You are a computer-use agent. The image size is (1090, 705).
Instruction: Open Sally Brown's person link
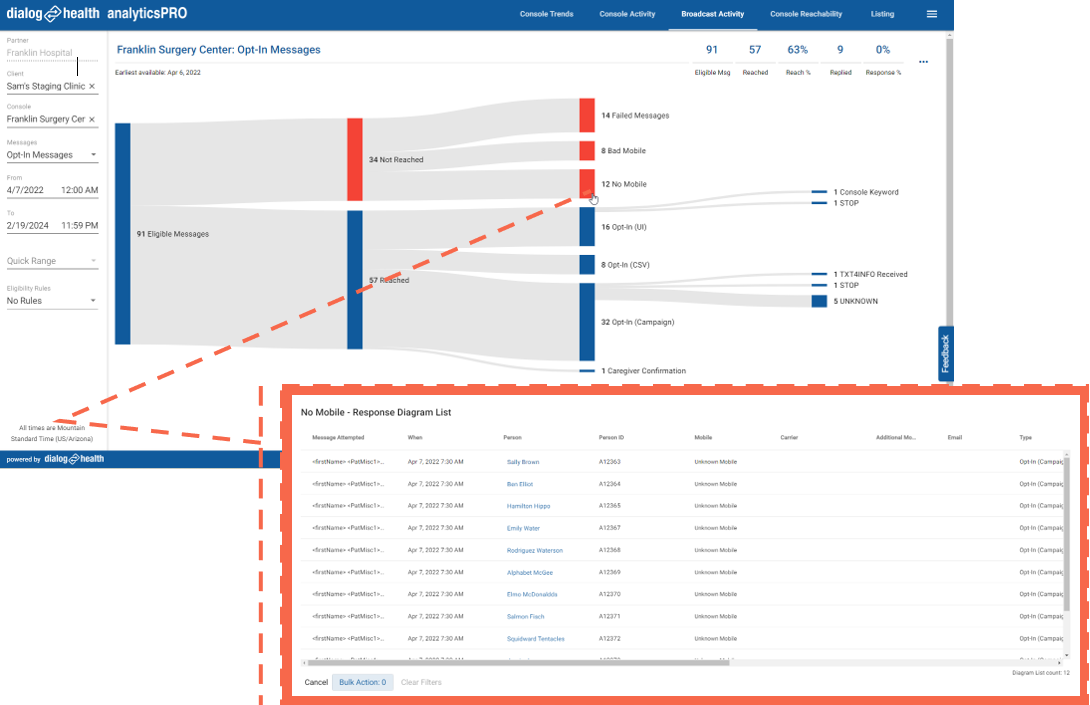[x=523, y=462]
